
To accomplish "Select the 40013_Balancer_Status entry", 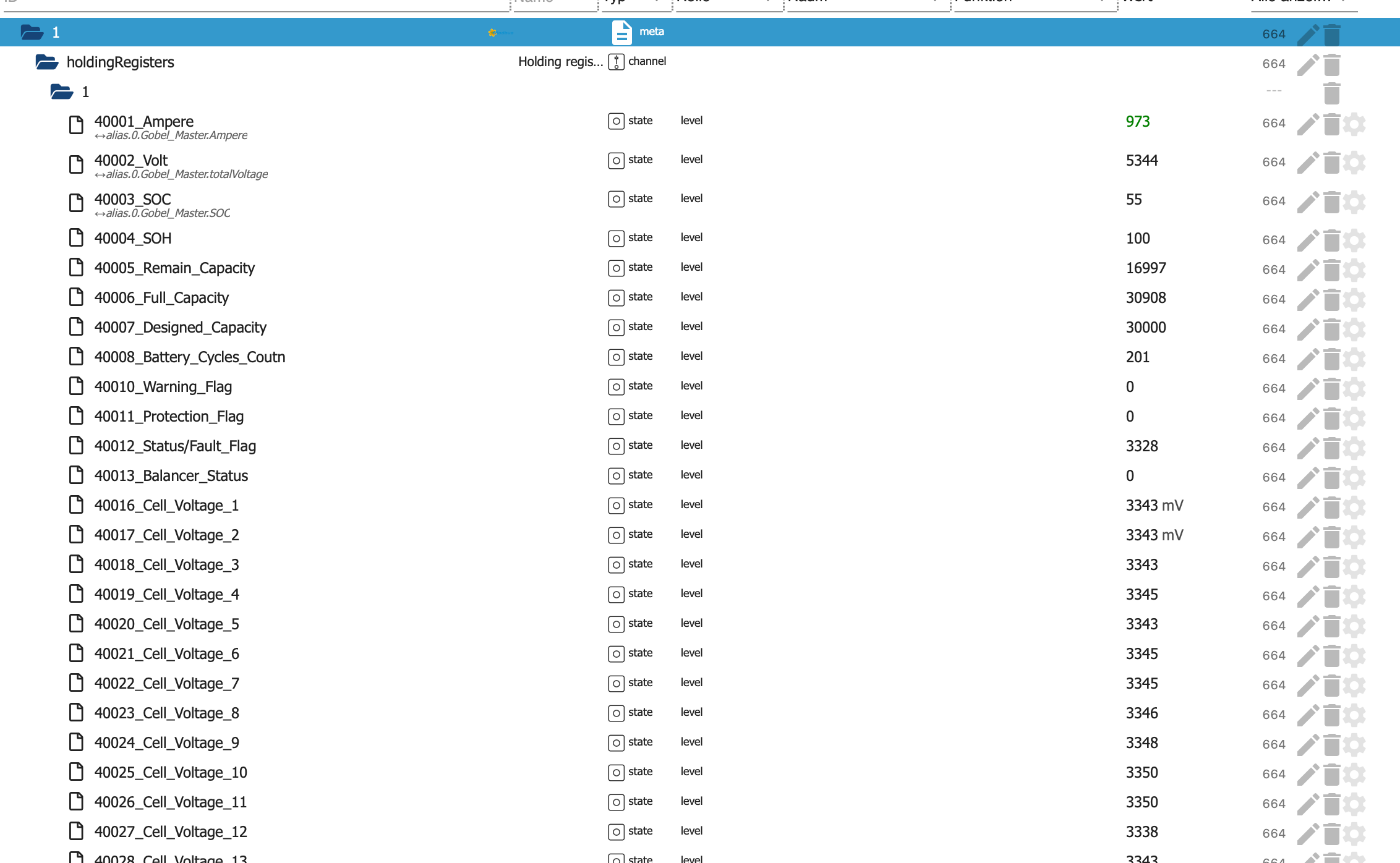I will [171, 476].
